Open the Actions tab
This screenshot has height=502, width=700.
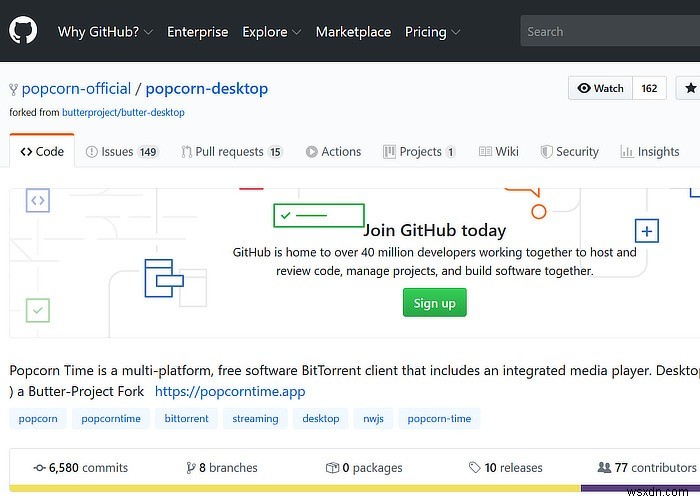pyautogui.click(x=333, y=151)
